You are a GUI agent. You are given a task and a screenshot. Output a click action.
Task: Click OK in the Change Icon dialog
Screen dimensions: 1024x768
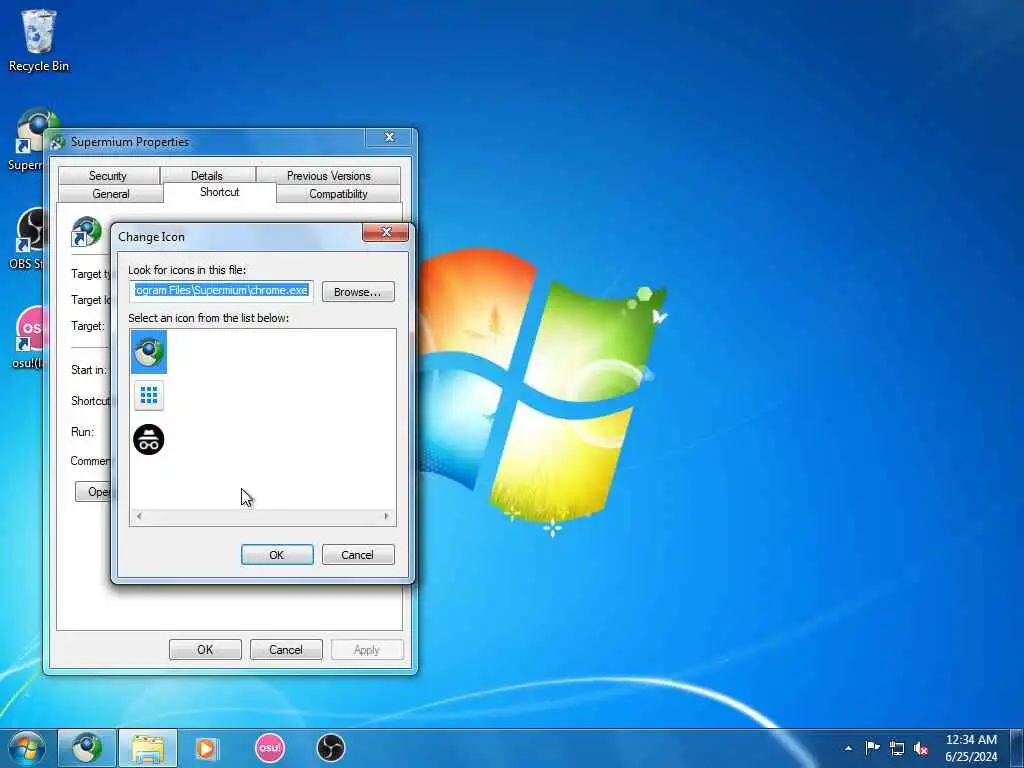[x=277, y=554]
